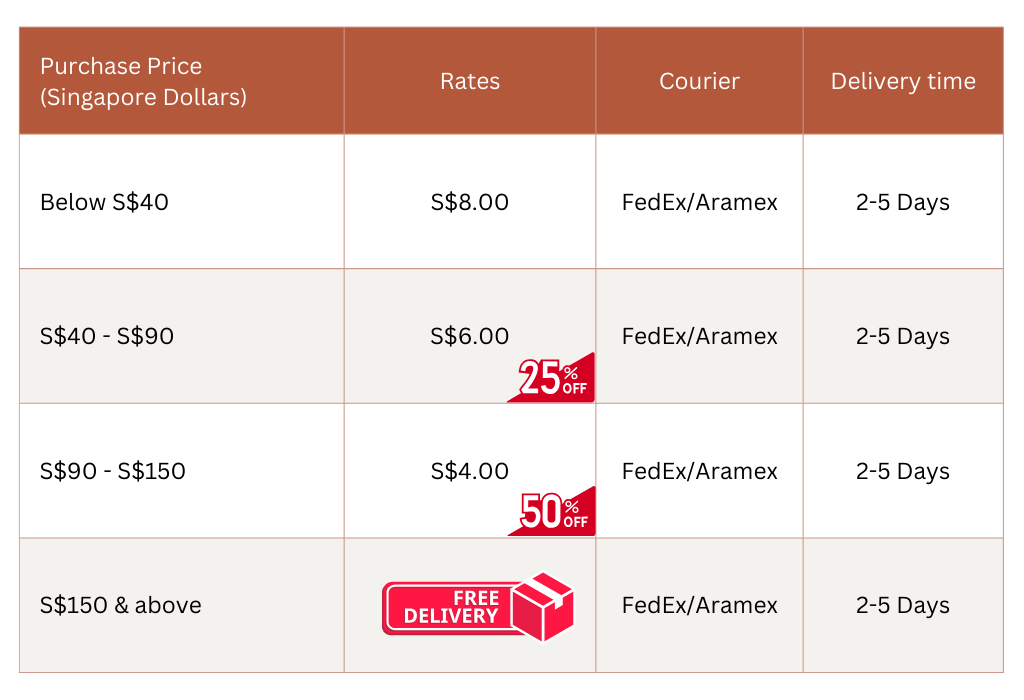The image size is (1024, 700).
Task: Click FedEx/Aramex in the S$150 & above row
Action: (x=700, y=605)
